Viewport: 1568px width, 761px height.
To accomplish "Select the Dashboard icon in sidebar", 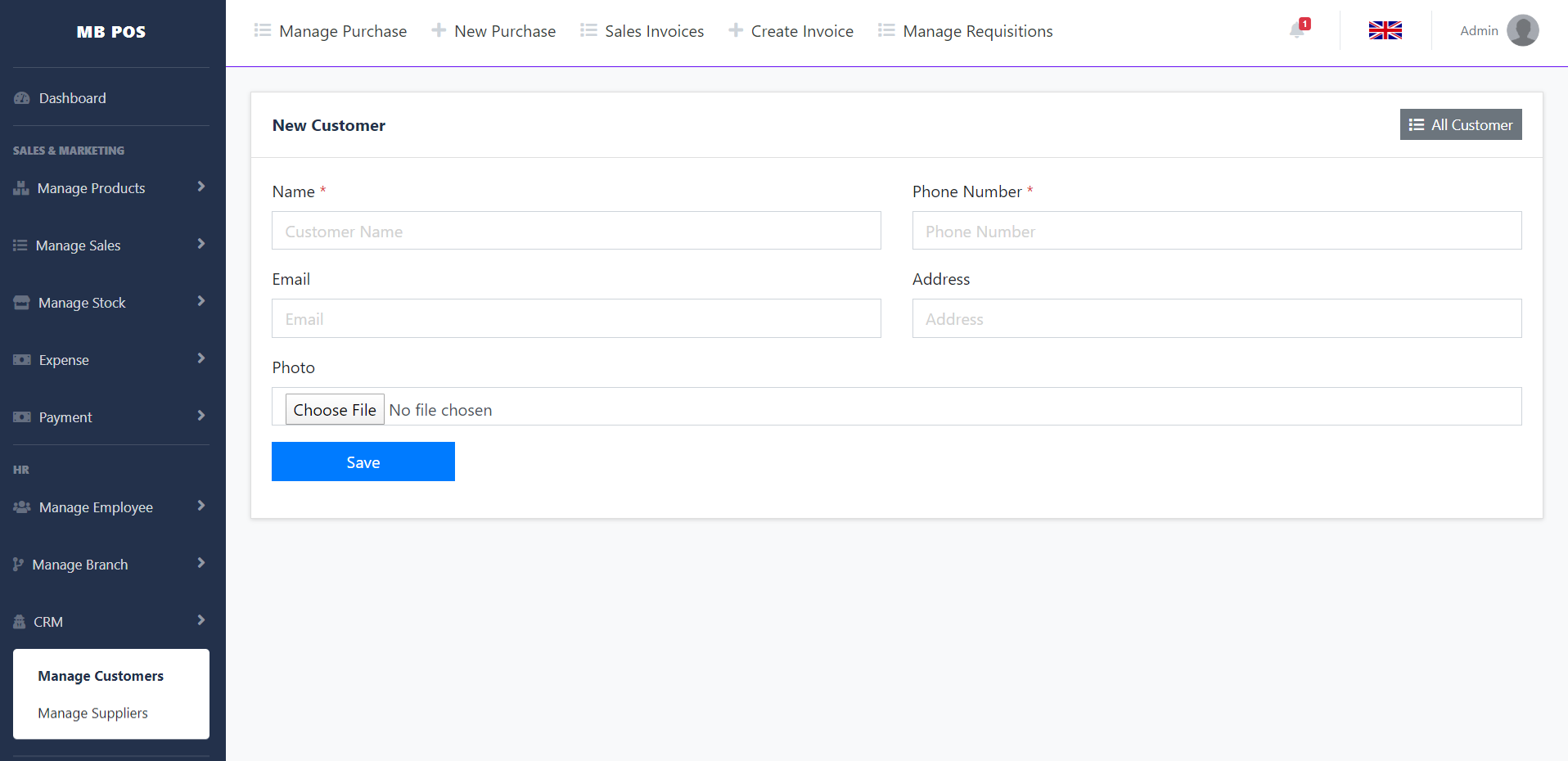I will pos(21,97).
